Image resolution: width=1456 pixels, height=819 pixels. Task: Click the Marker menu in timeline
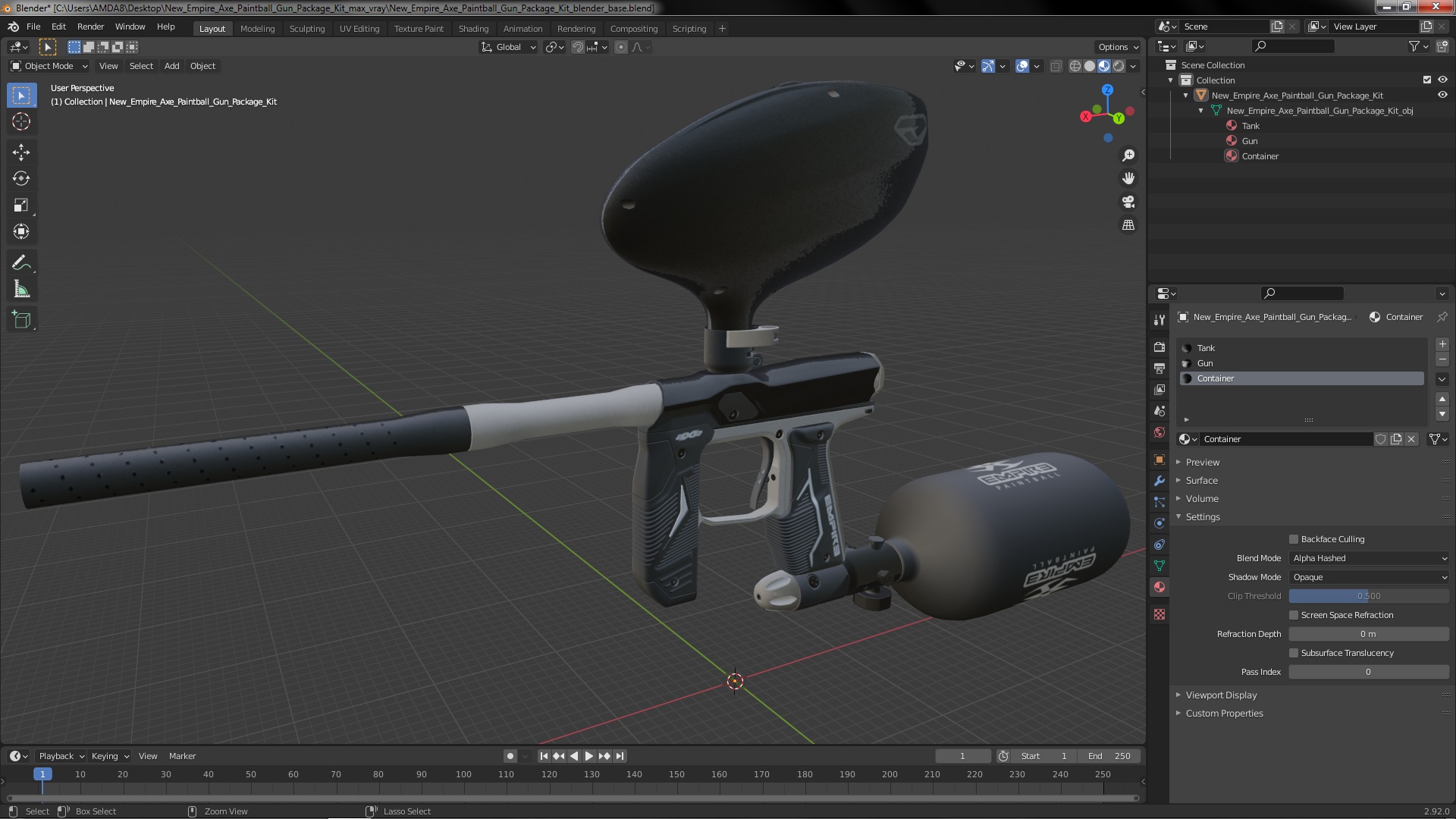point(182,756)
